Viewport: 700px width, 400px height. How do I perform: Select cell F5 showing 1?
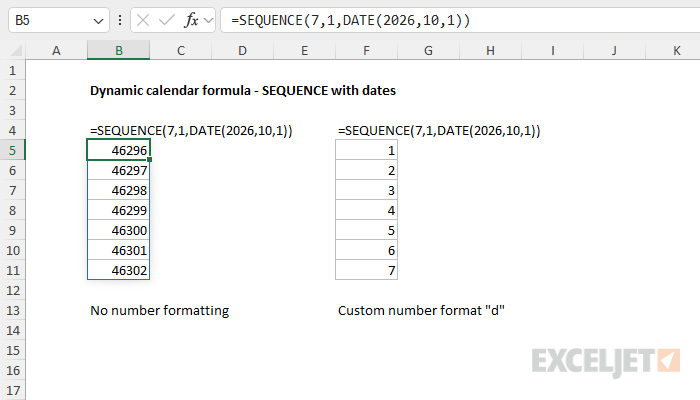click(x=367, y=150)
